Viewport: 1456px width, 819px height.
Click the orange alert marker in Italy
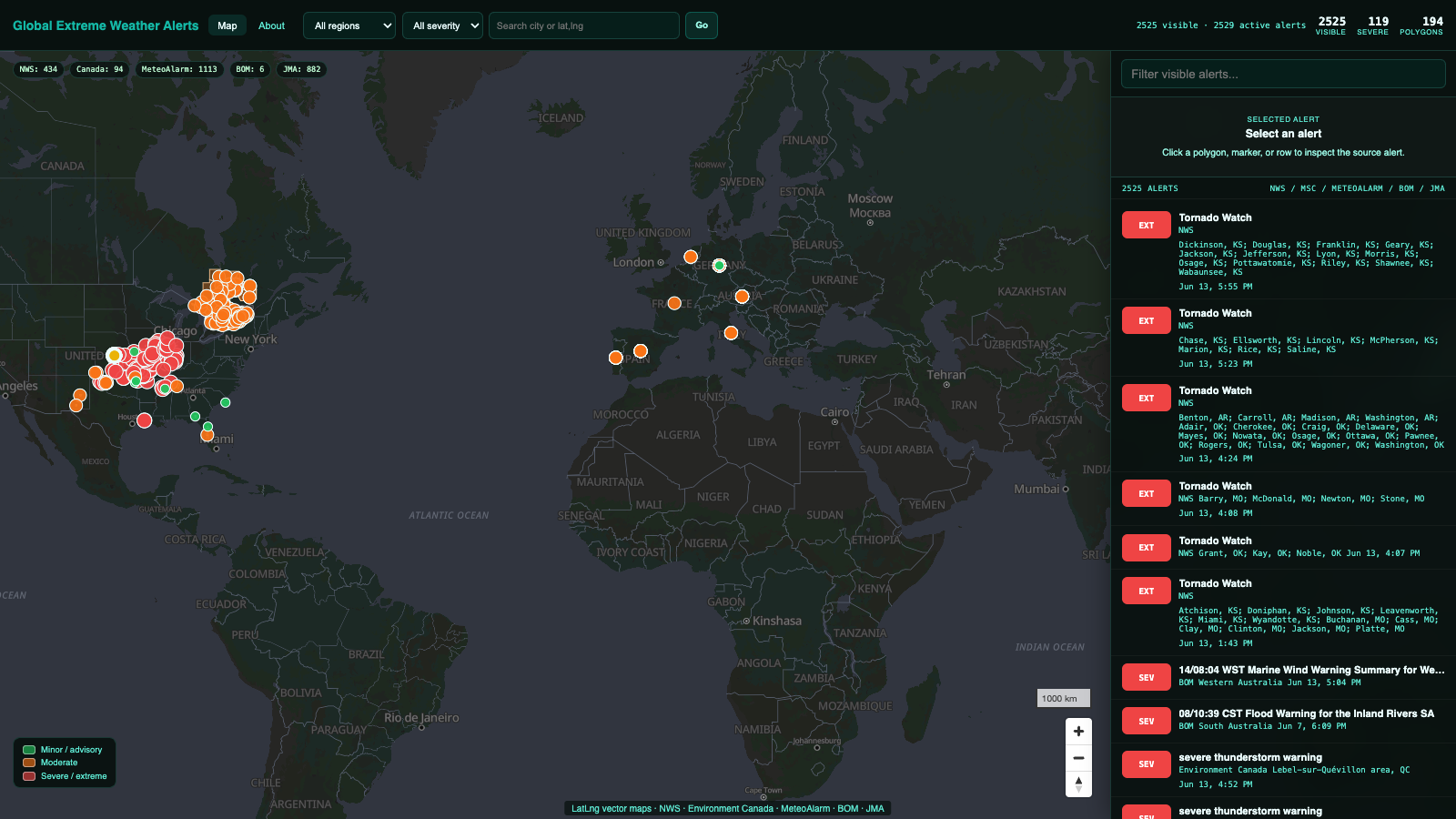coord(731,333)
